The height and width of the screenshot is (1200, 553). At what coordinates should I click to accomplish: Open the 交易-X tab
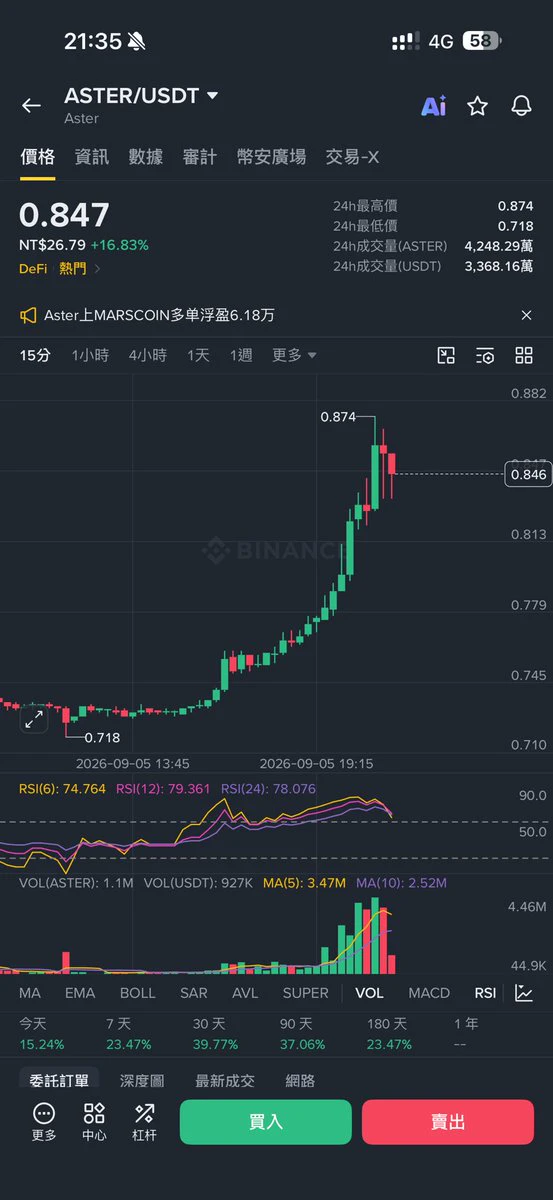point(352,157)
